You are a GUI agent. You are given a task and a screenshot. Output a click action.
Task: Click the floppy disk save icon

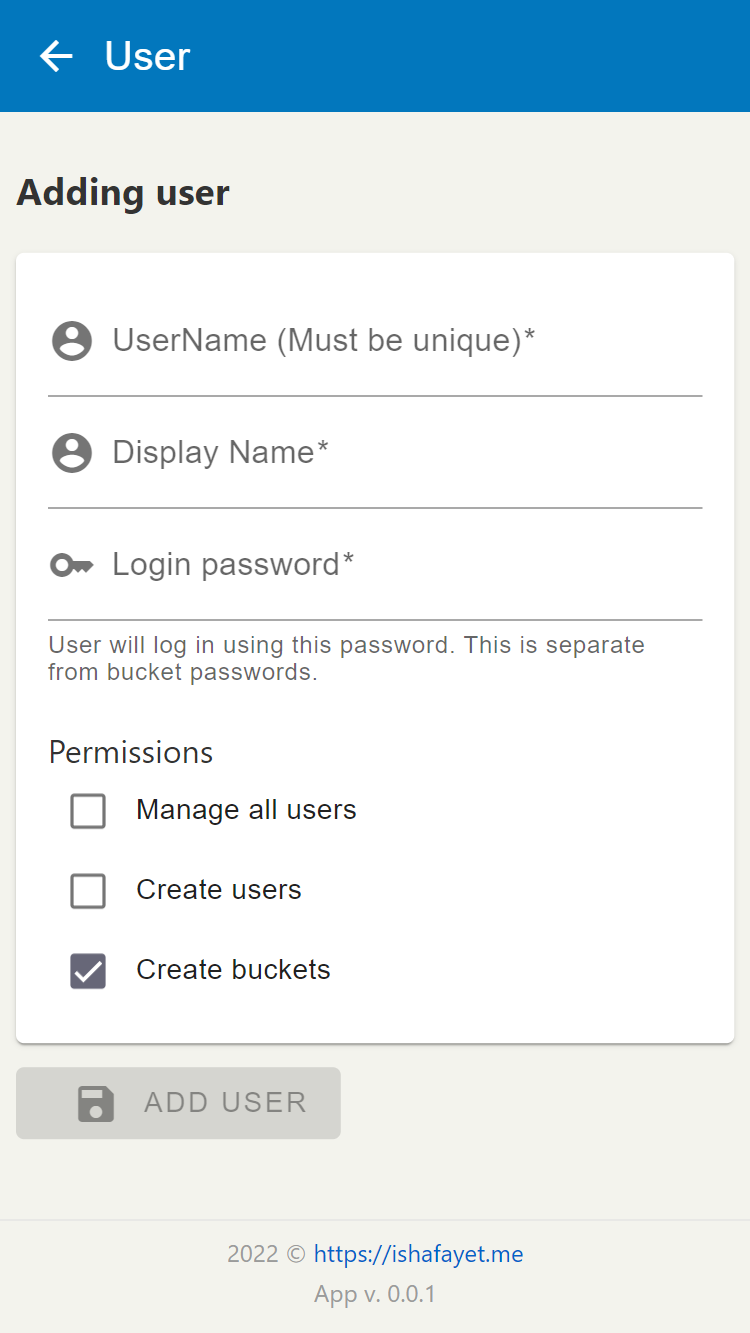(96, 1104)
